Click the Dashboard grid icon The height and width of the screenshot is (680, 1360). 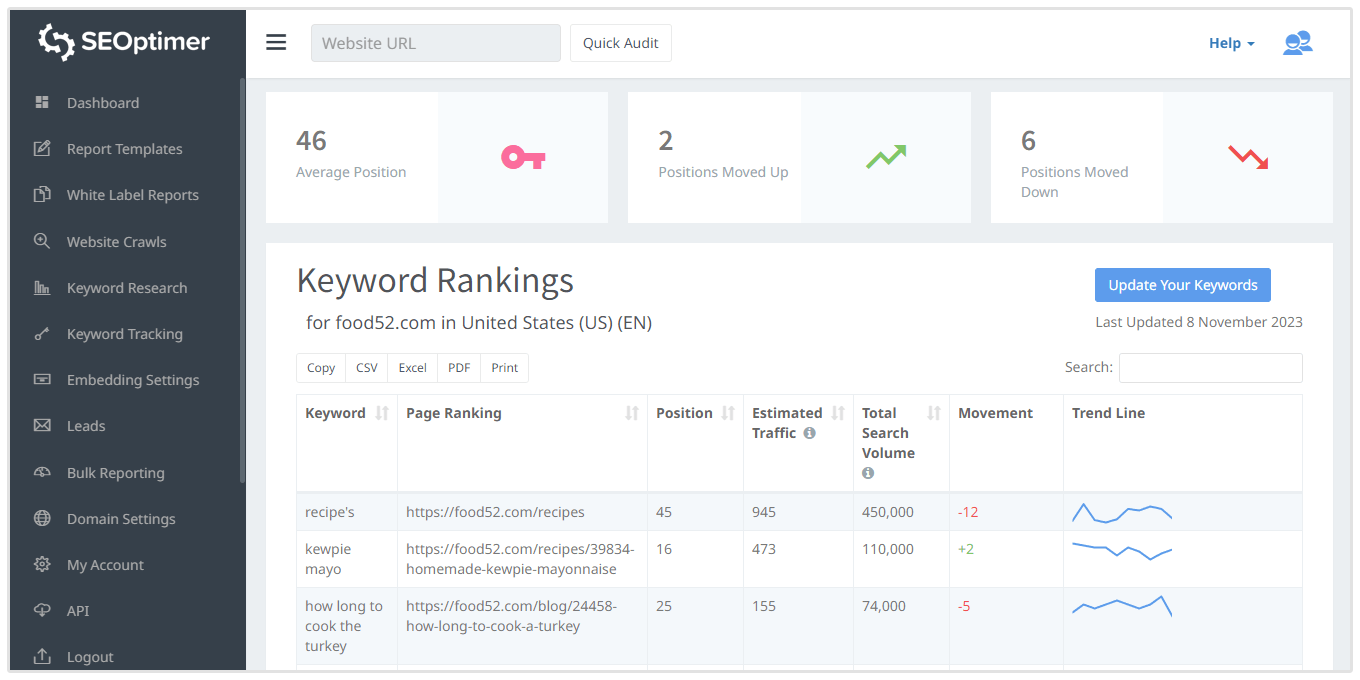click(x=42, y=102)
